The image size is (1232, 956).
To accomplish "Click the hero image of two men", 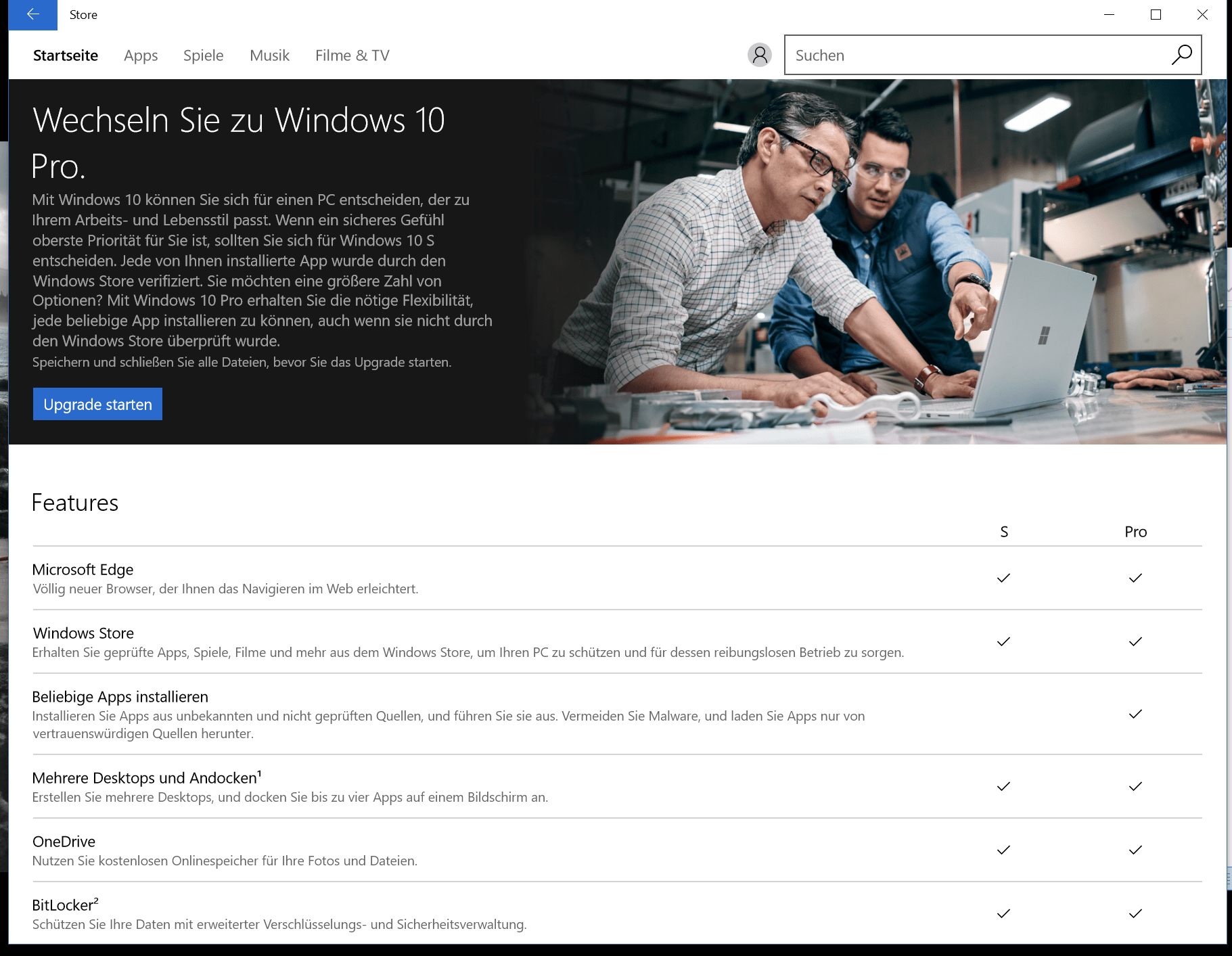I will pyautogui.click(x=880, y=262).
